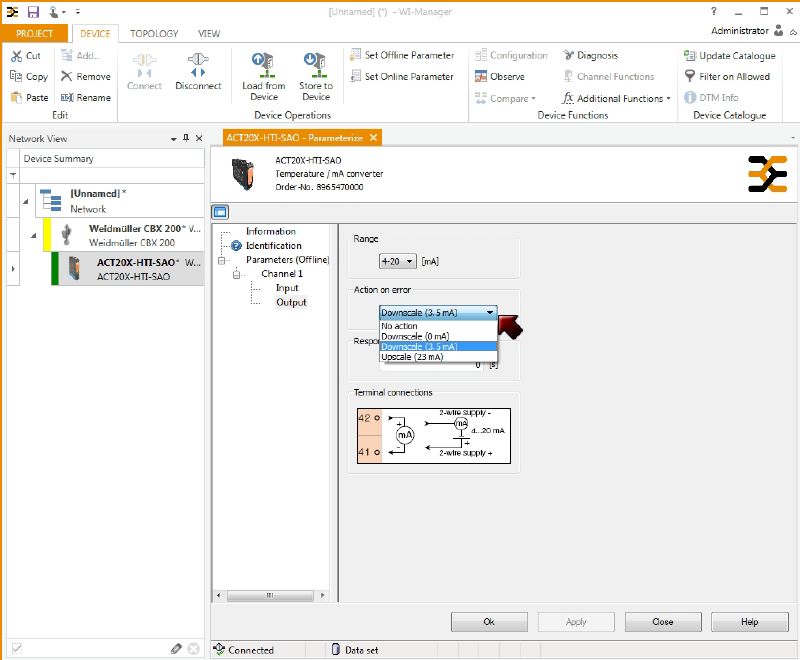Viewport: 800px width, 660px height.
Task: Click the Observe icon in ribbon
Action: pyautogui.click(x=481, y=77)
